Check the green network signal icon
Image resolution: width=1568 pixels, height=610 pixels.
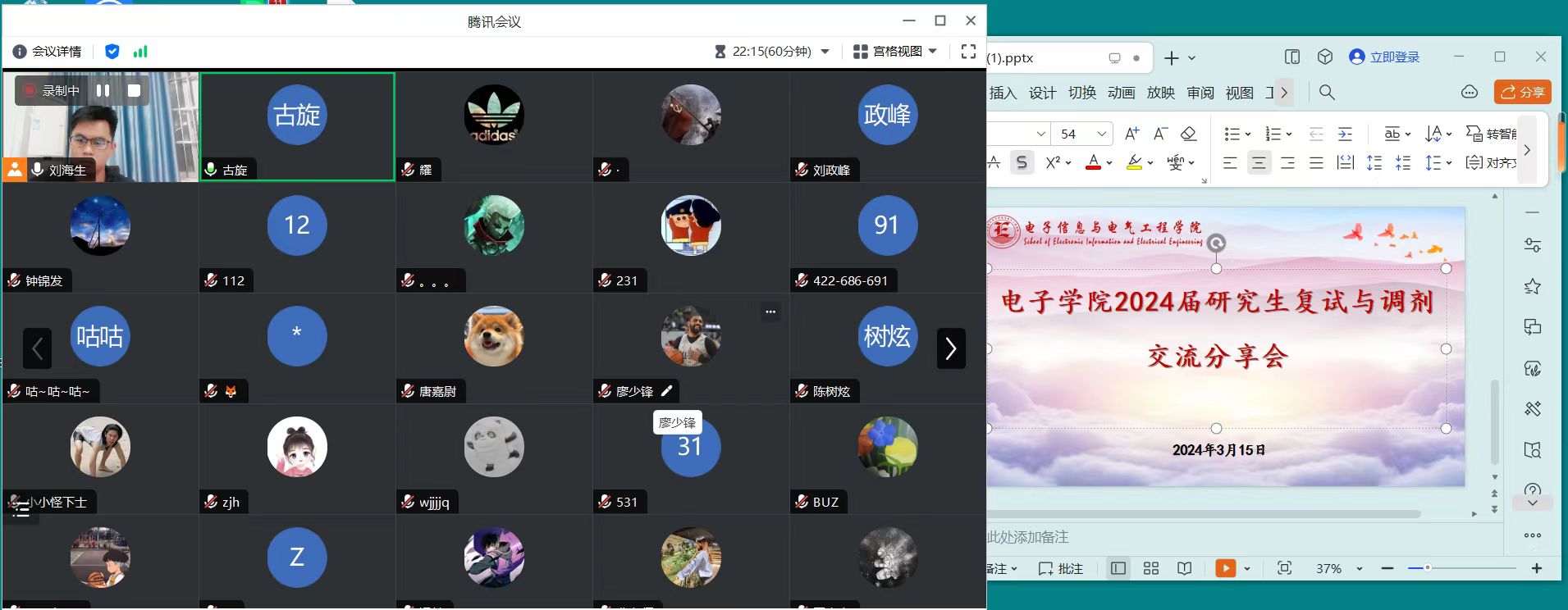pos(140,52)
